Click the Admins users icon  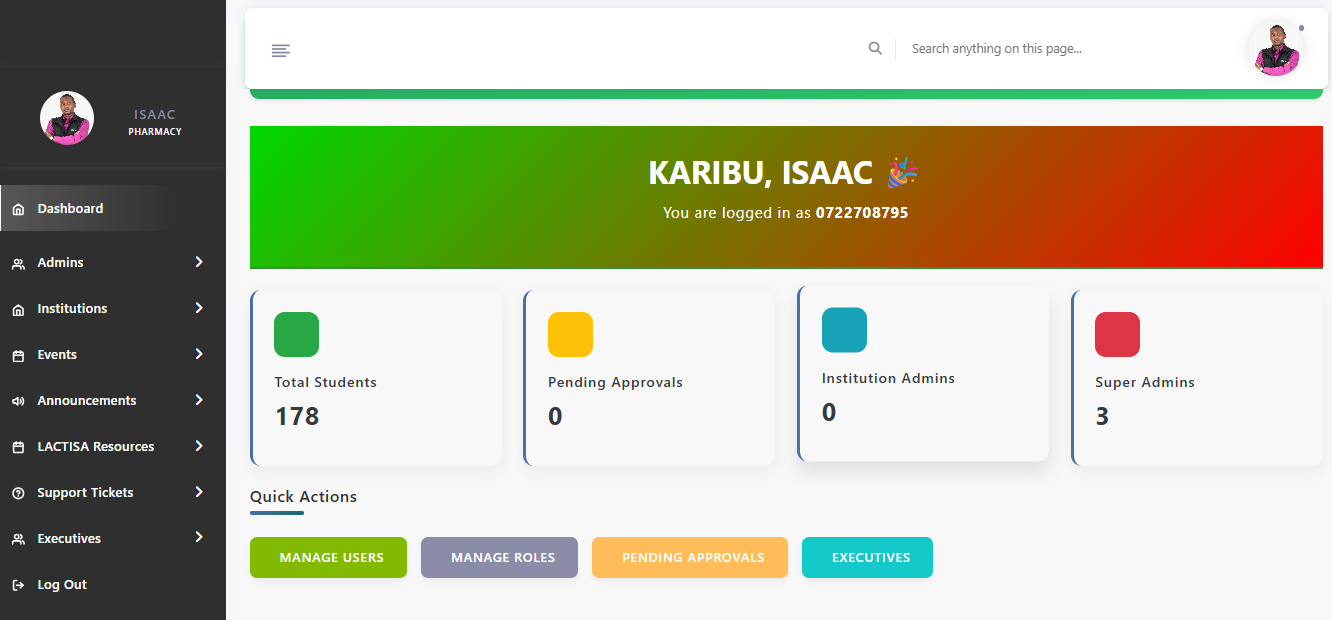[x=18, y=263]
